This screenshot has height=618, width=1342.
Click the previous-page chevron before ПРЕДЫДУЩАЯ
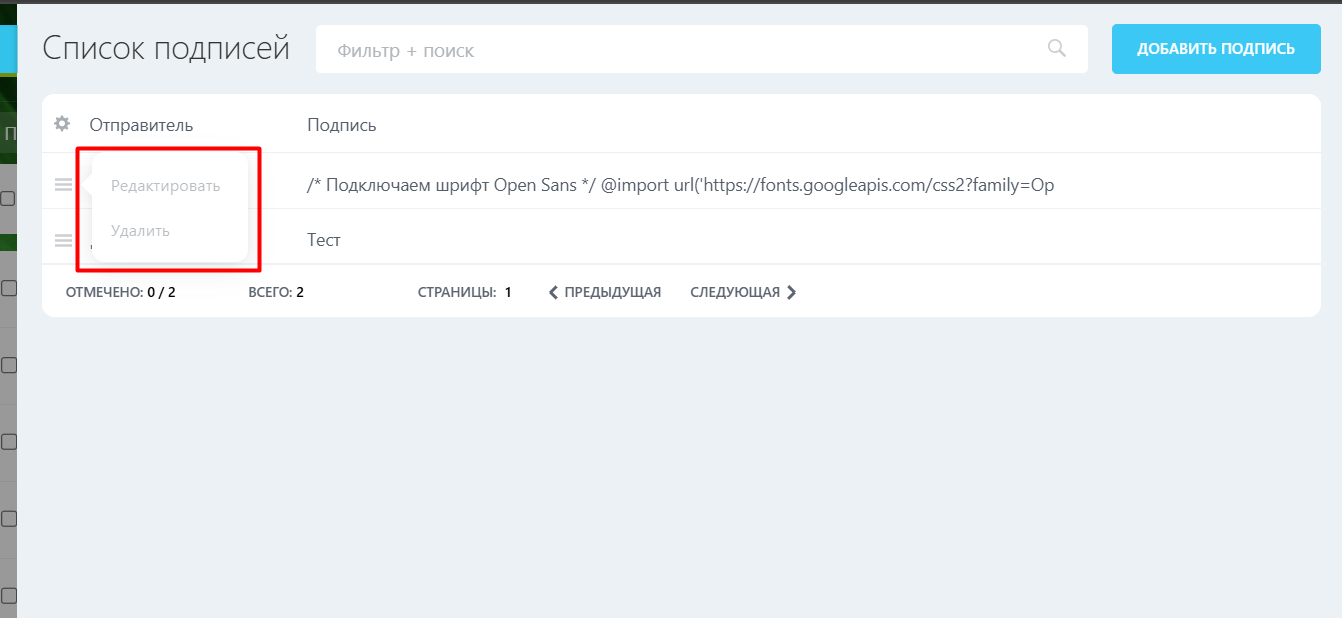pos(552,292)
